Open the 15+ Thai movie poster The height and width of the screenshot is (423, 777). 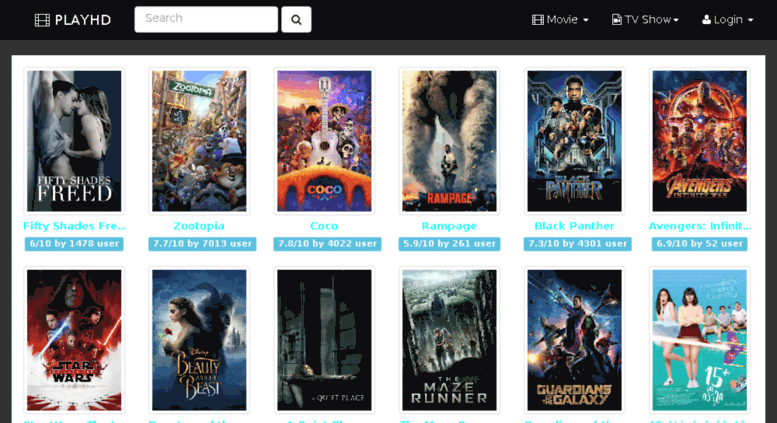tap(699, 340)
